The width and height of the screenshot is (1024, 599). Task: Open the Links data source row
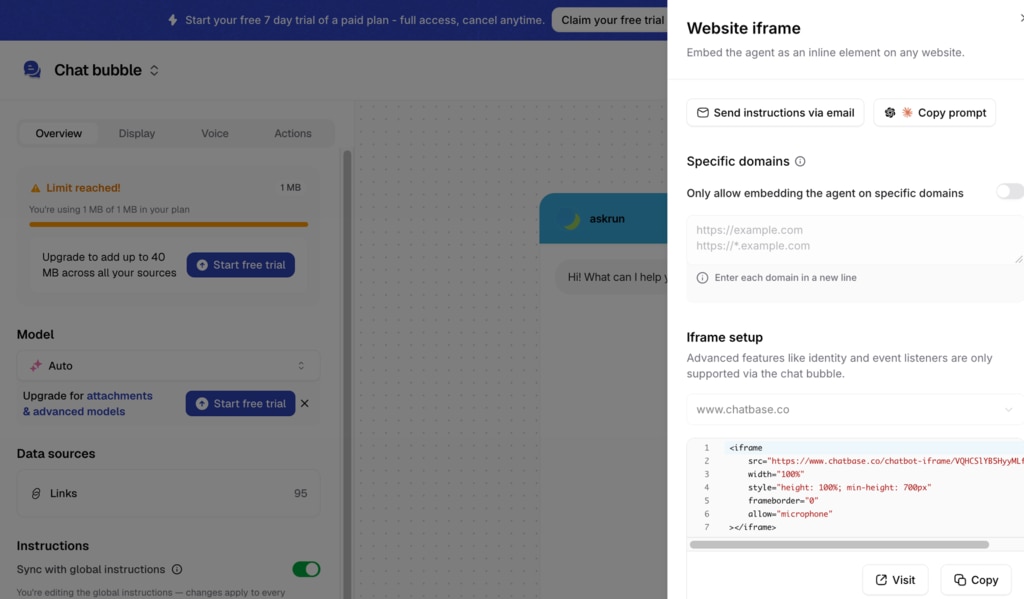pos(168,494)
